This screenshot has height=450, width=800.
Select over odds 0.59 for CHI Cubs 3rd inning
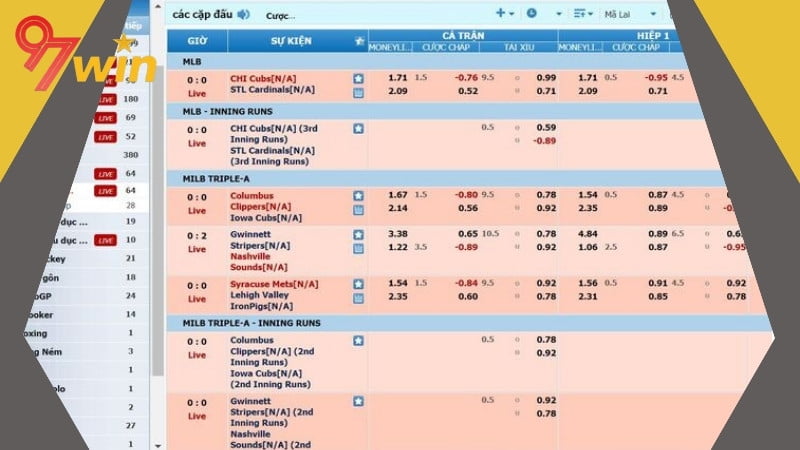pos(546,128)
